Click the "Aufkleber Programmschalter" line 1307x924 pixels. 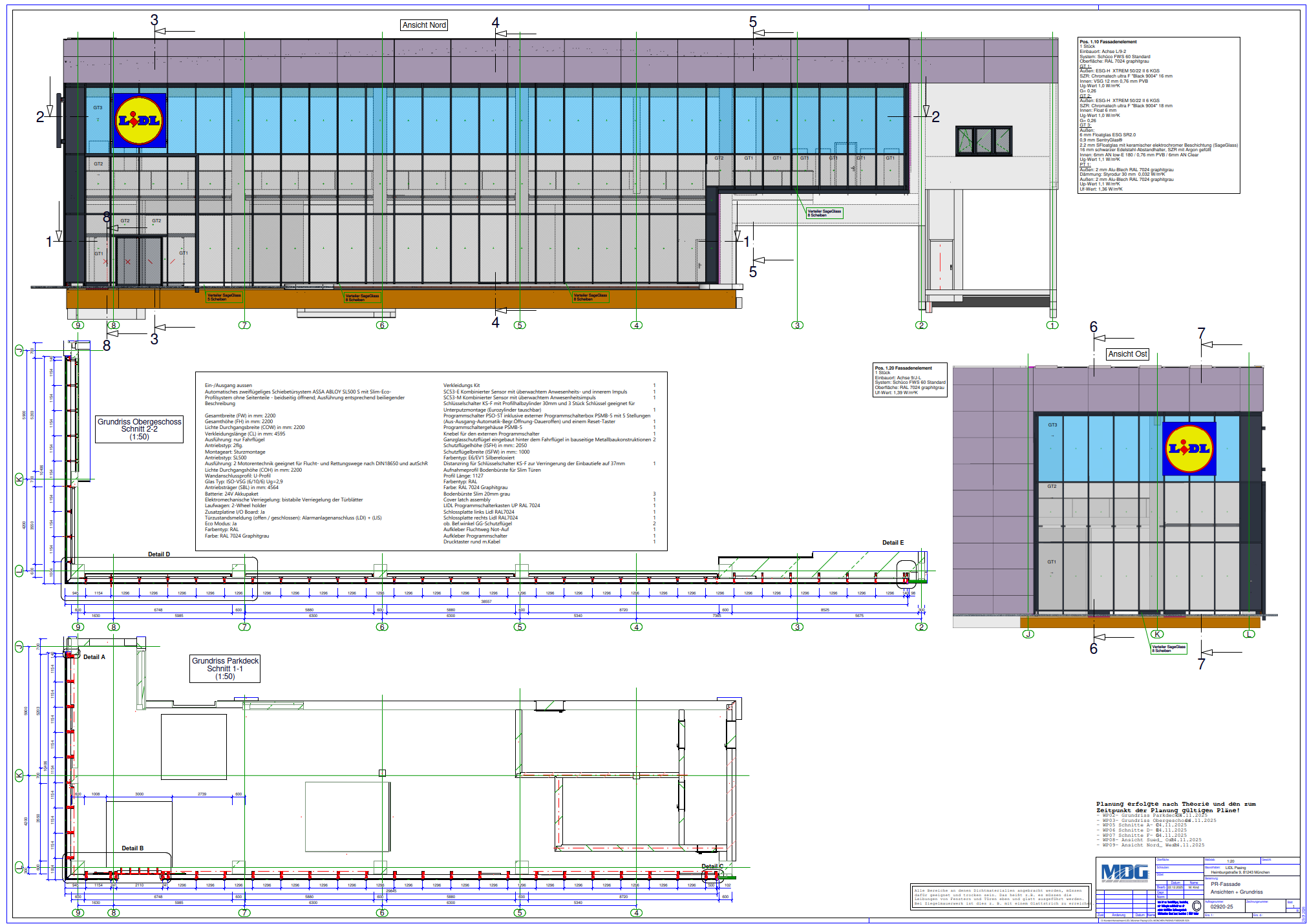[475, 536]
